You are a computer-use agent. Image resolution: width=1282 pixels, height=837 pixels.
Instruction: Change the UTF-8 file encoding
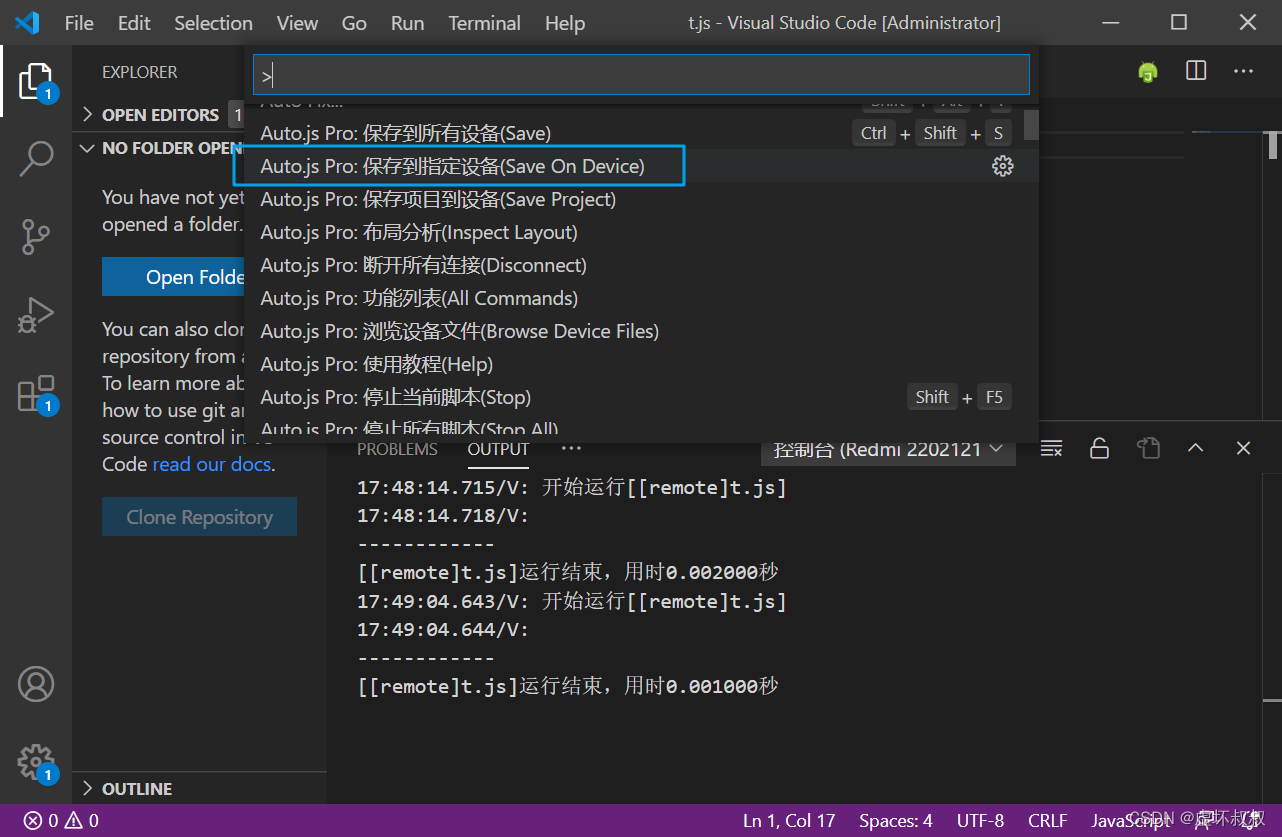[980, 821]
